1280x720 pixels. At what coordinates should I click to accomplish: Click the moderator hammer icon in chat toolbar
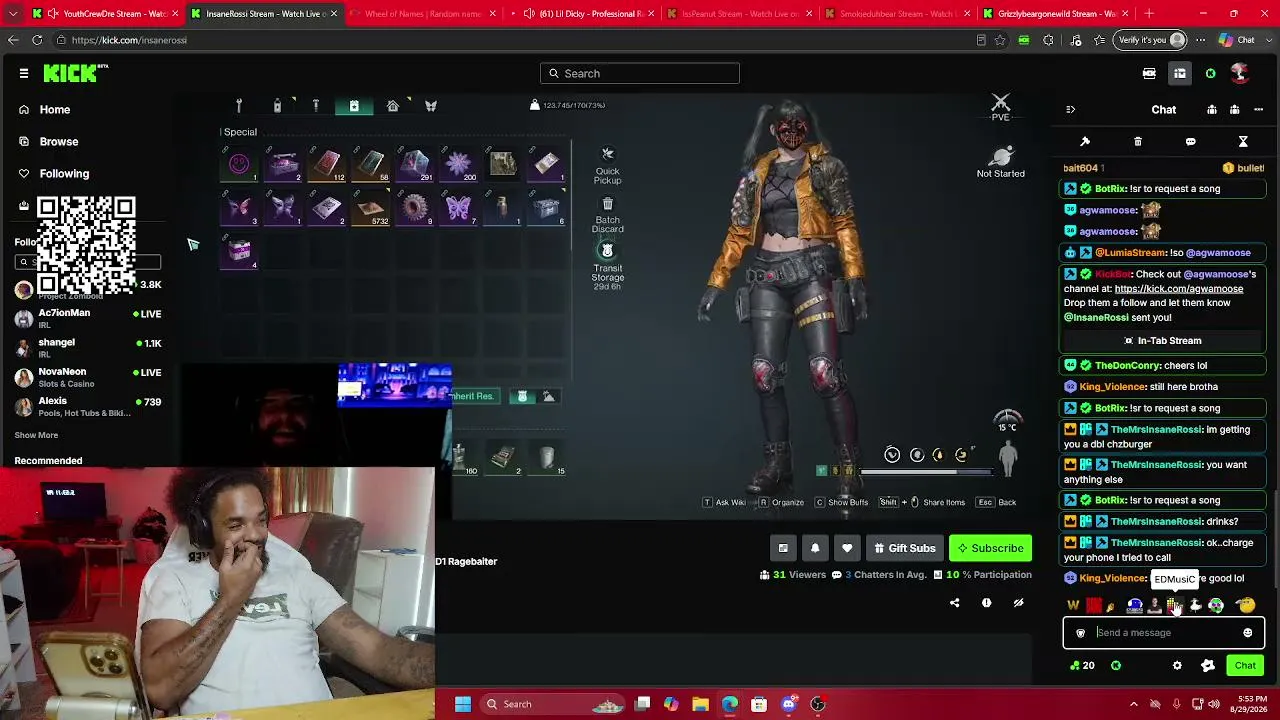1085,142
